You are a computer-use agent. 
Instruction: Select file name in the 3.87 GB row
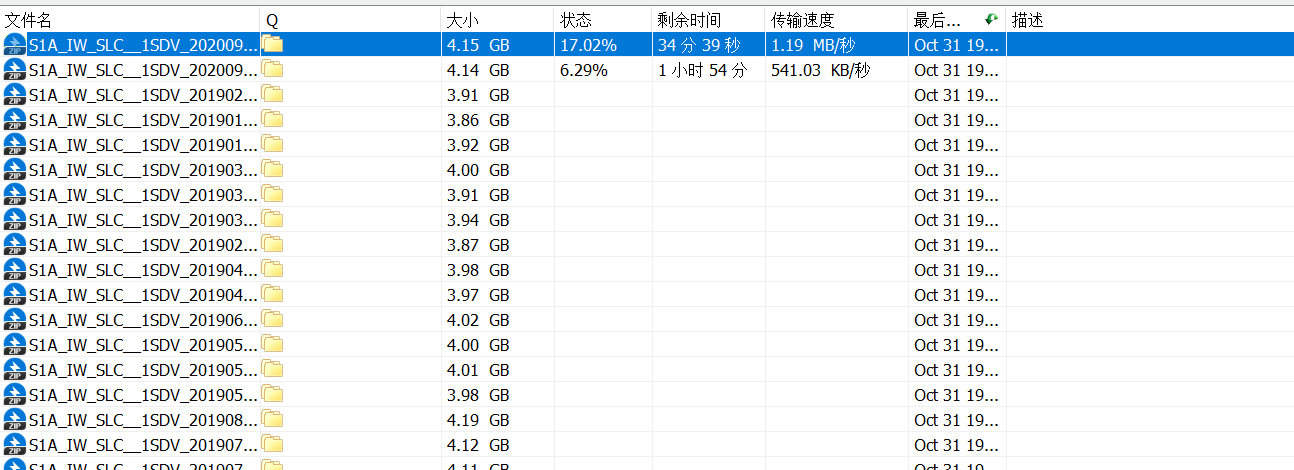pos(144,244)
